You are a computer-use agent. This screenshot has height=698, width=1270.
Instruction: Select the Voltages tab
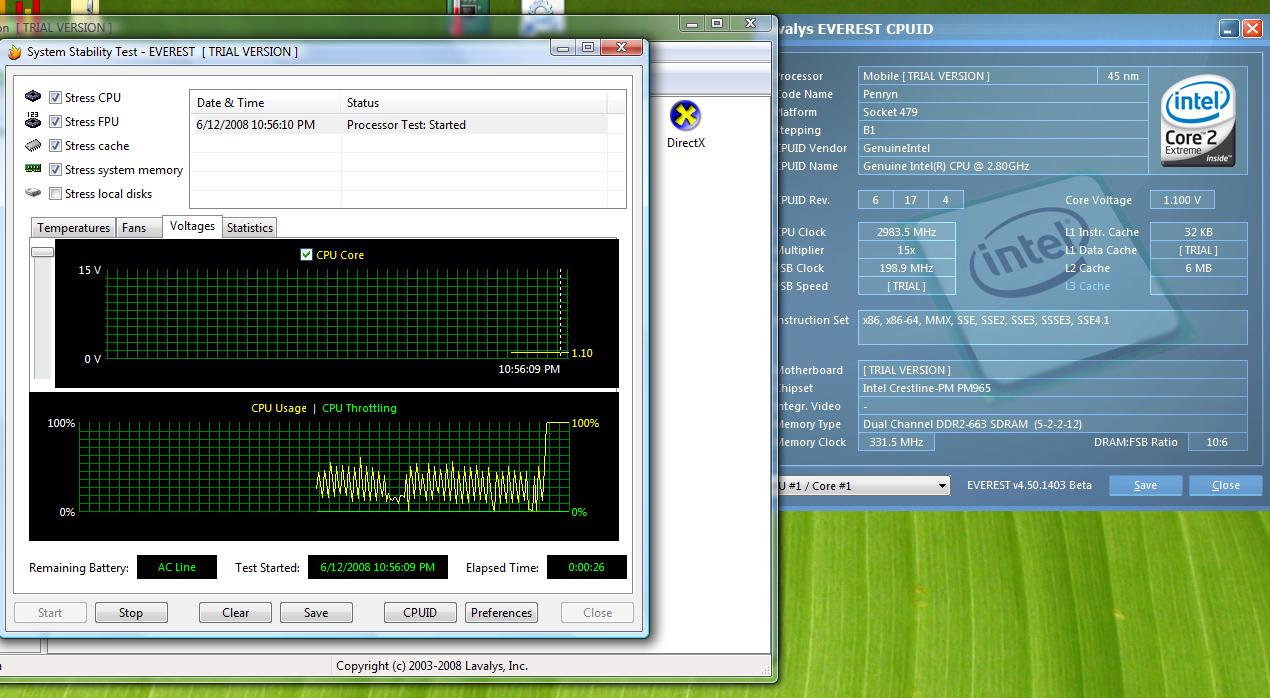[x=192, y=226]
